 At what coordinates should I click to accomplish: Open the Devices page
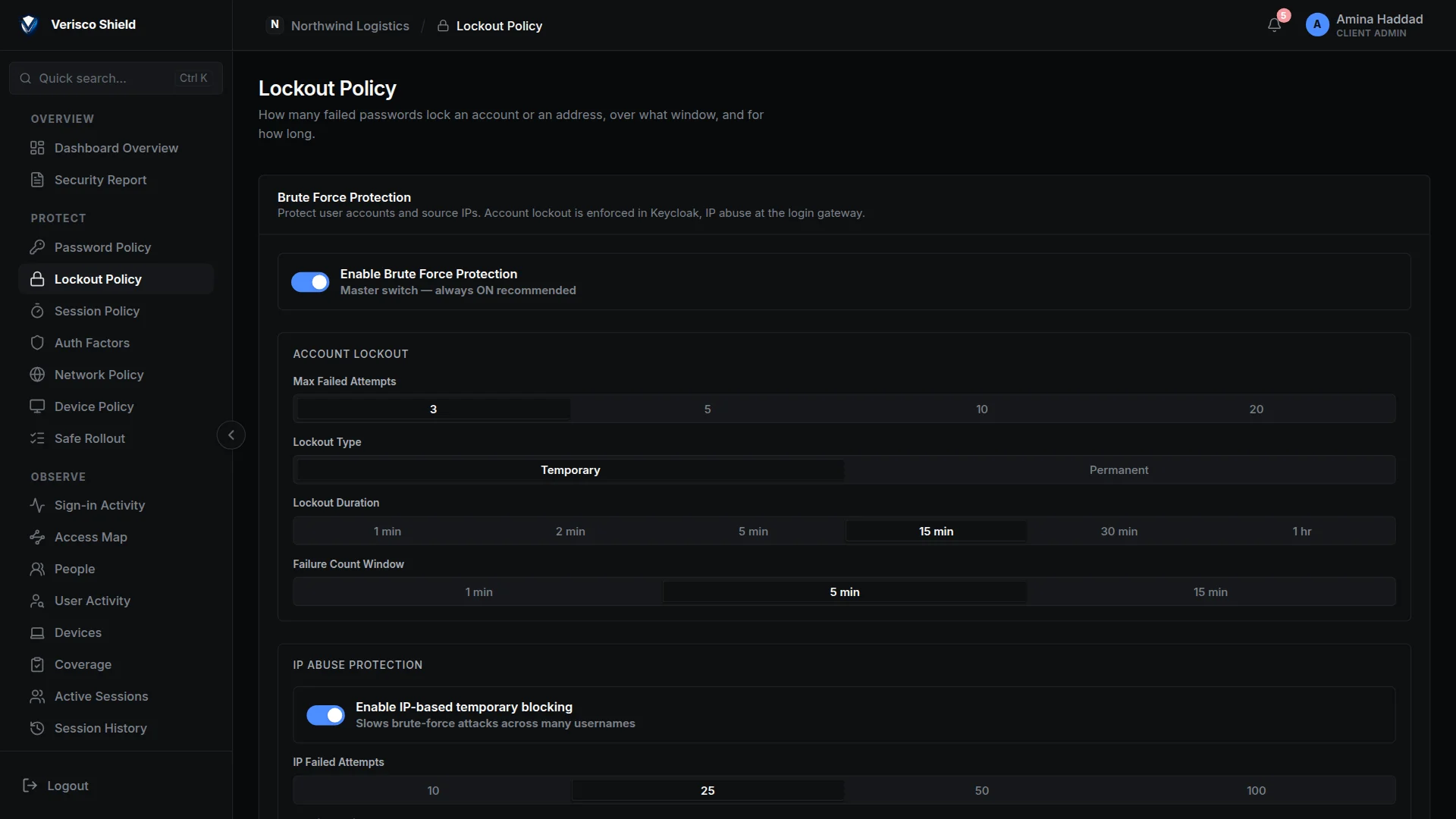coord(116,632)
